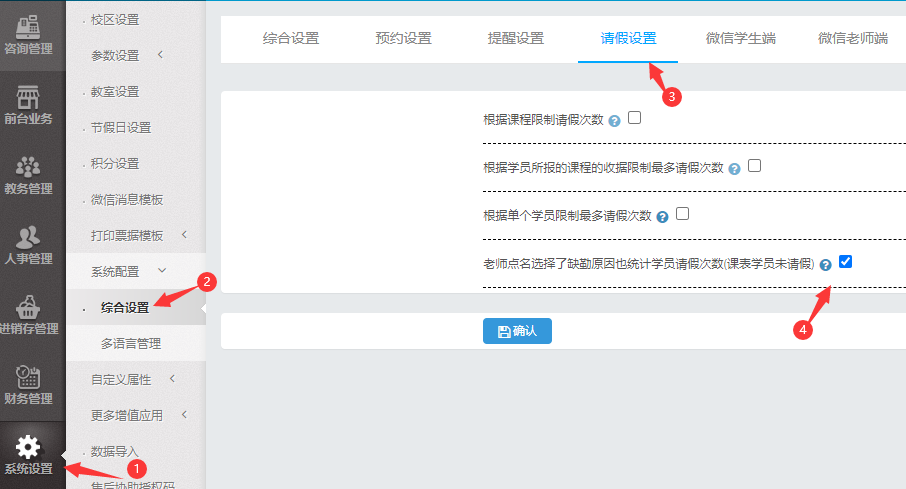Open 节假日设置 in side menu
The height and width of the screenshot is (489, 906).
(121, 128)
